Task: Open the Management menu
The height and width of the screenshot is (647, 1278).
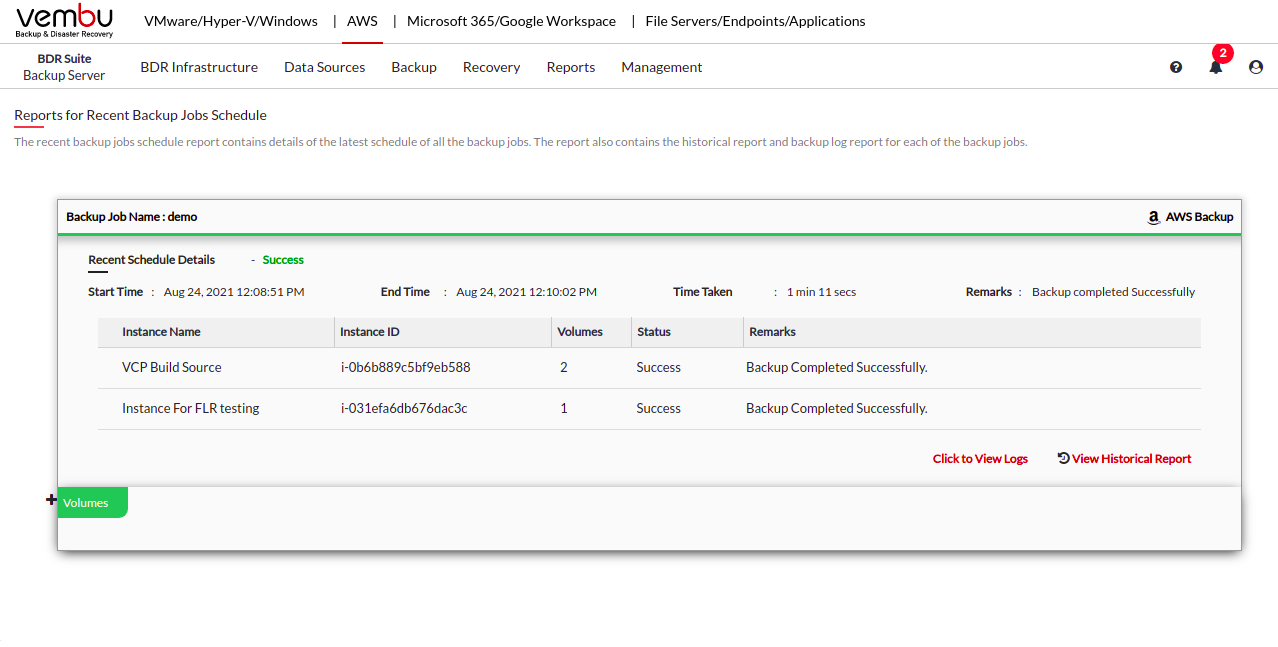Action: [662, 67]
